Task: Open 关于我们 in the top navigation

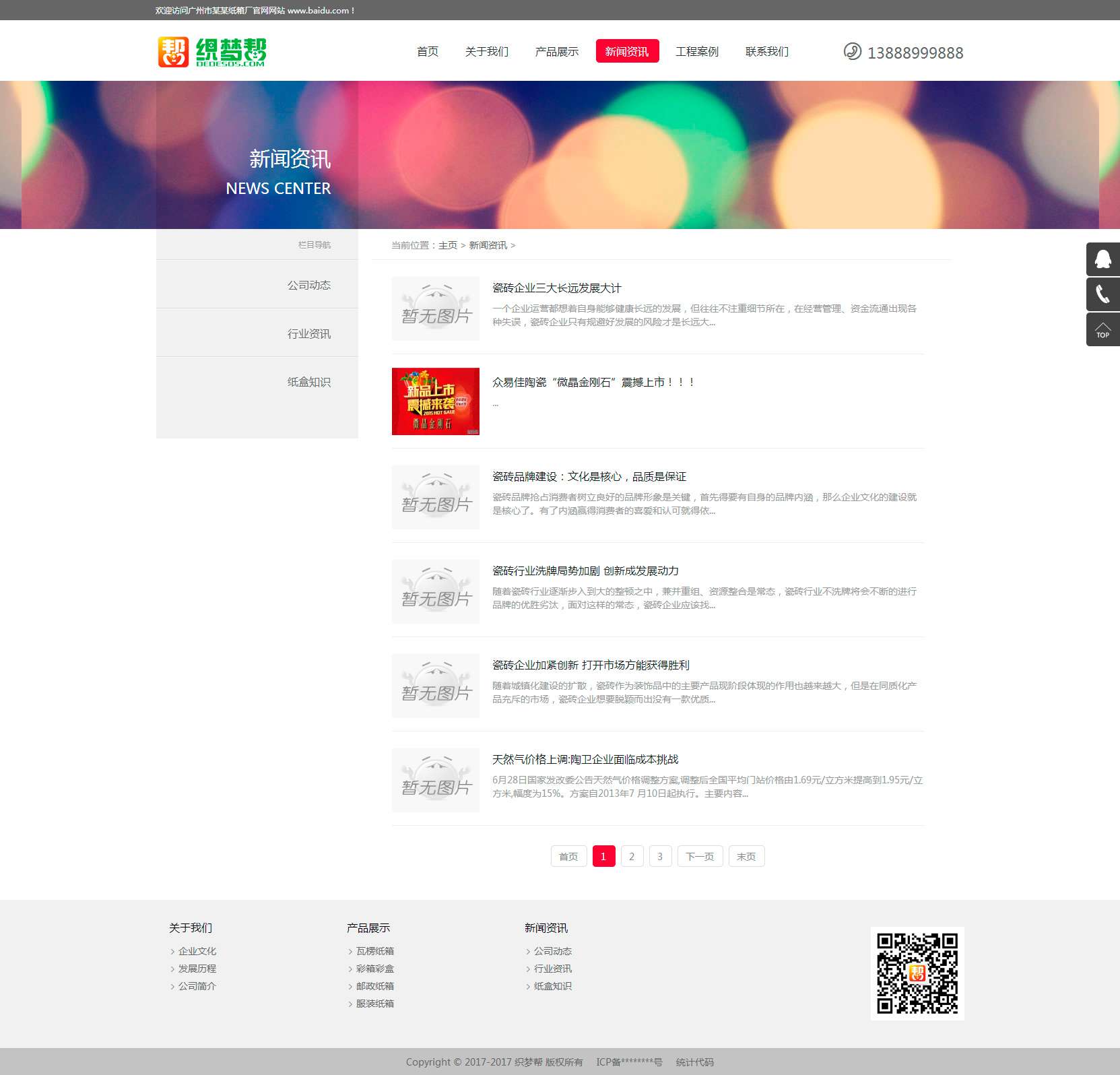Action: click(x=486, y=52)
